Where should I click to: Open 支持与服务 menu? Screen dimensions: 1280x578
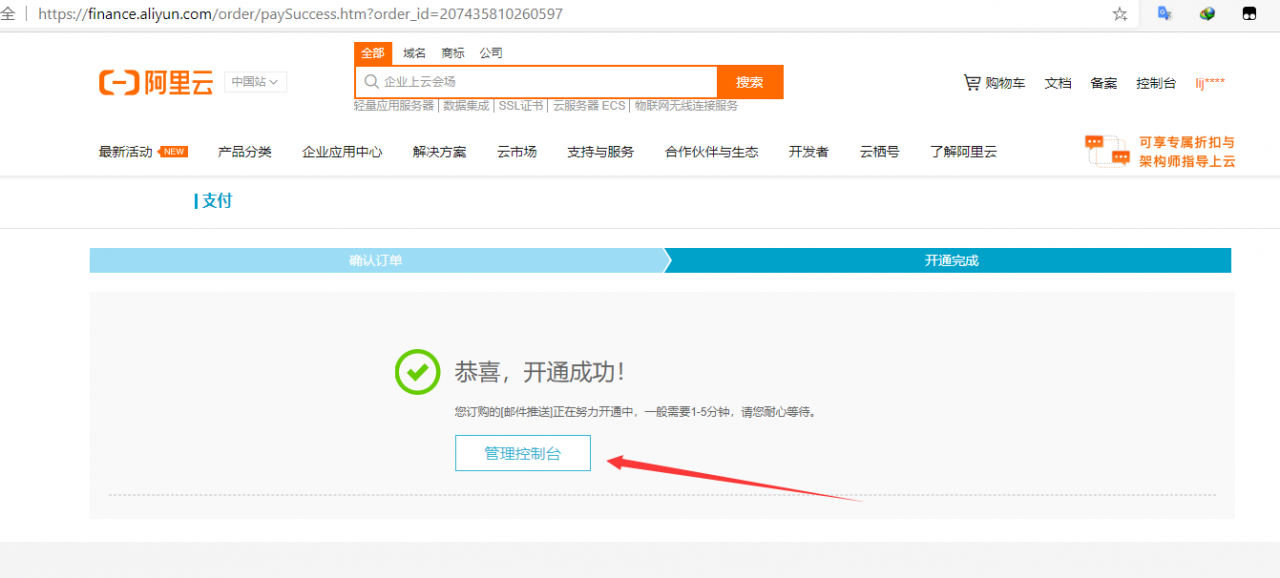(x=601, y=152)
